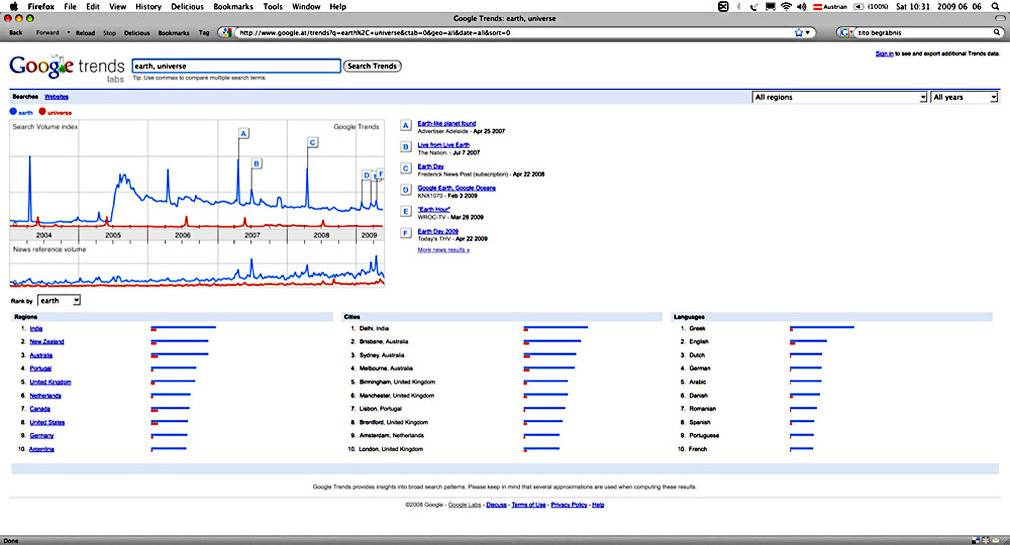Click the browser URL address field
The image size is (1010, 545).
[x=513, y=32]
